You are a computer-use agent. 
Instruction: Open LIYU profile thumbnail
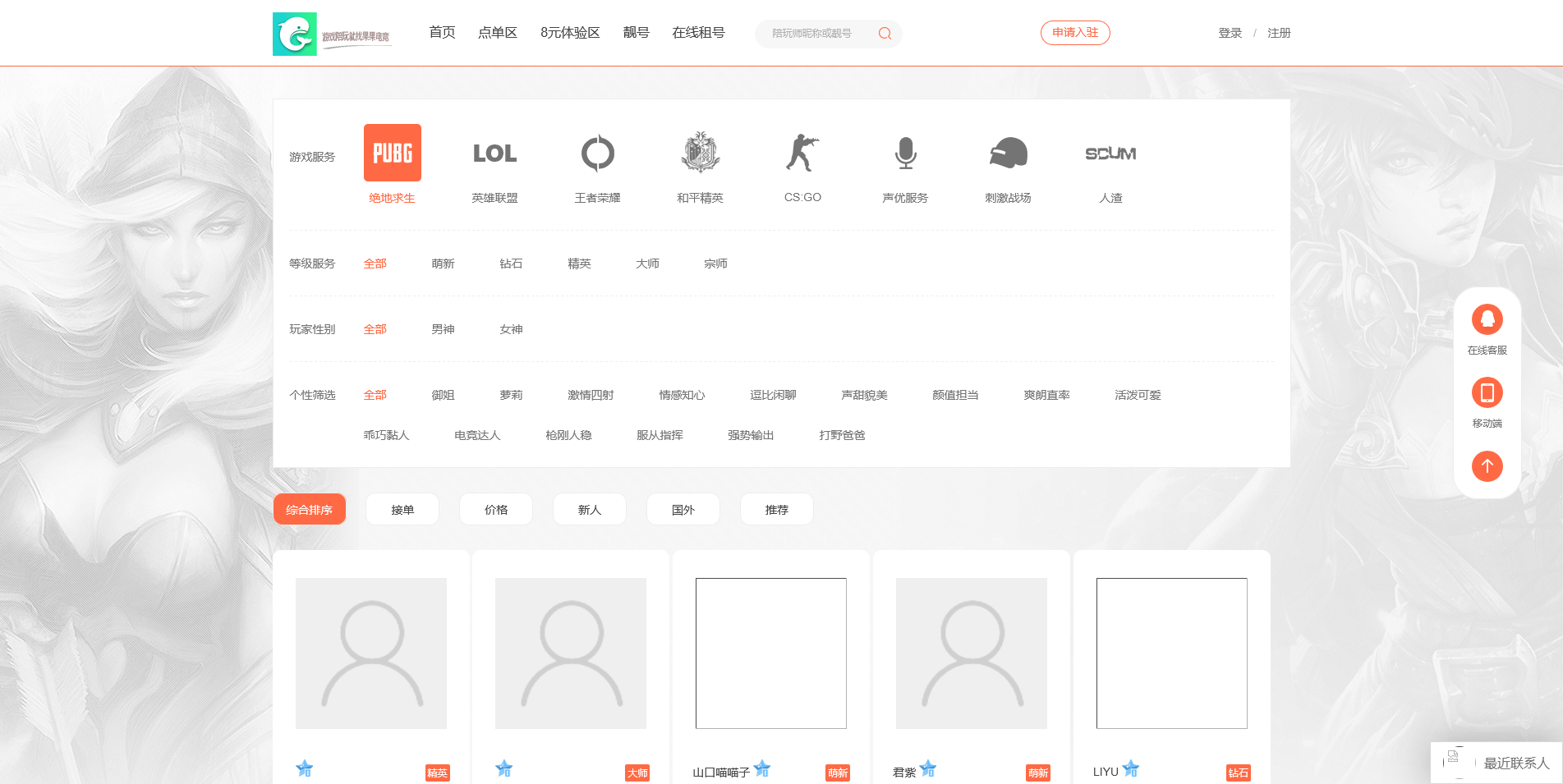(1172, 653)
